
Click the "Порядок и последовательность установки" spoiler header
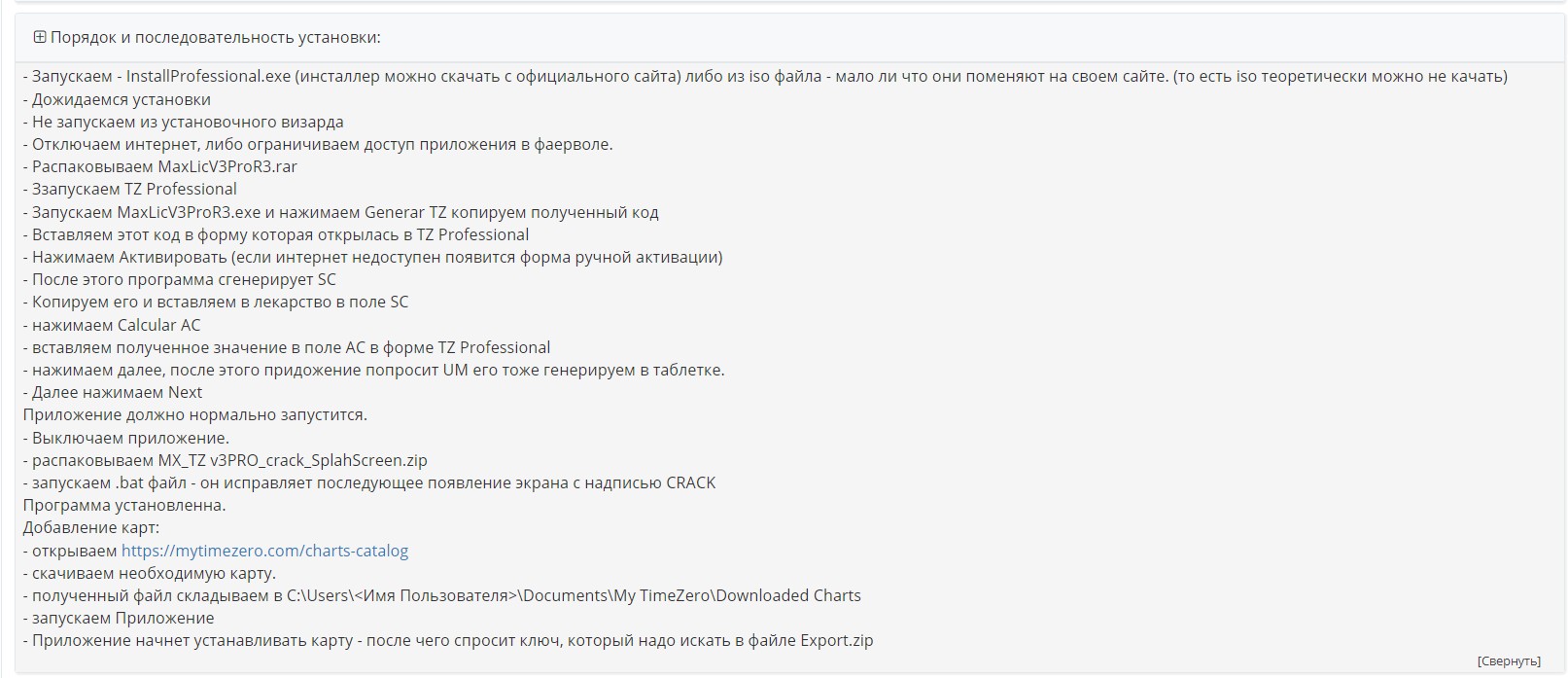pyautogui.click(x=215, y=38)
